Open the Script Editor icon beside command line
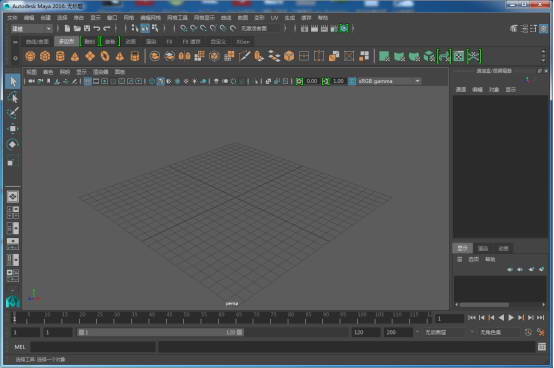The width and height of the screenshot is (554, 368). [x=542, y=347]
